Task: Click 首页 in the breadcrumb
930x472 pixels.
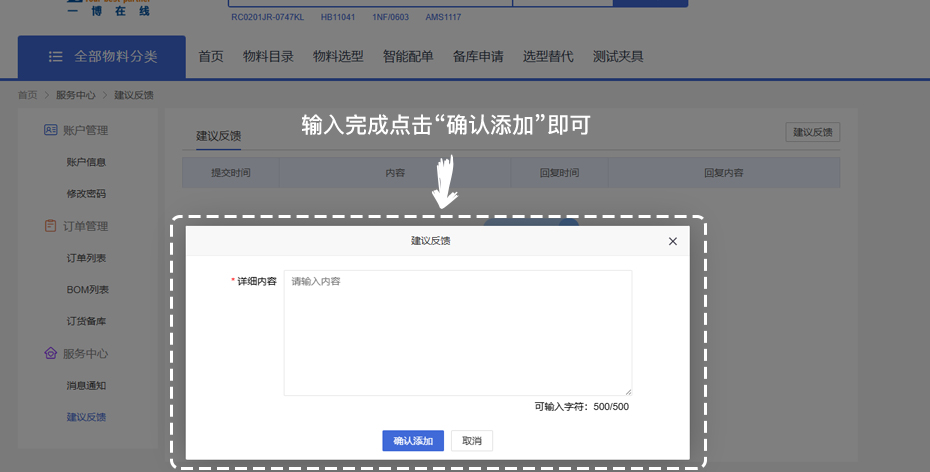Action: coord(27,95)
